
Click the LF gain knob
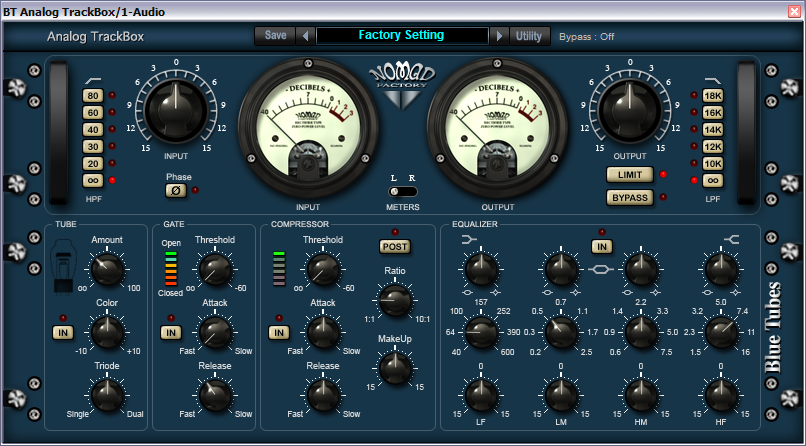[481, 395]
